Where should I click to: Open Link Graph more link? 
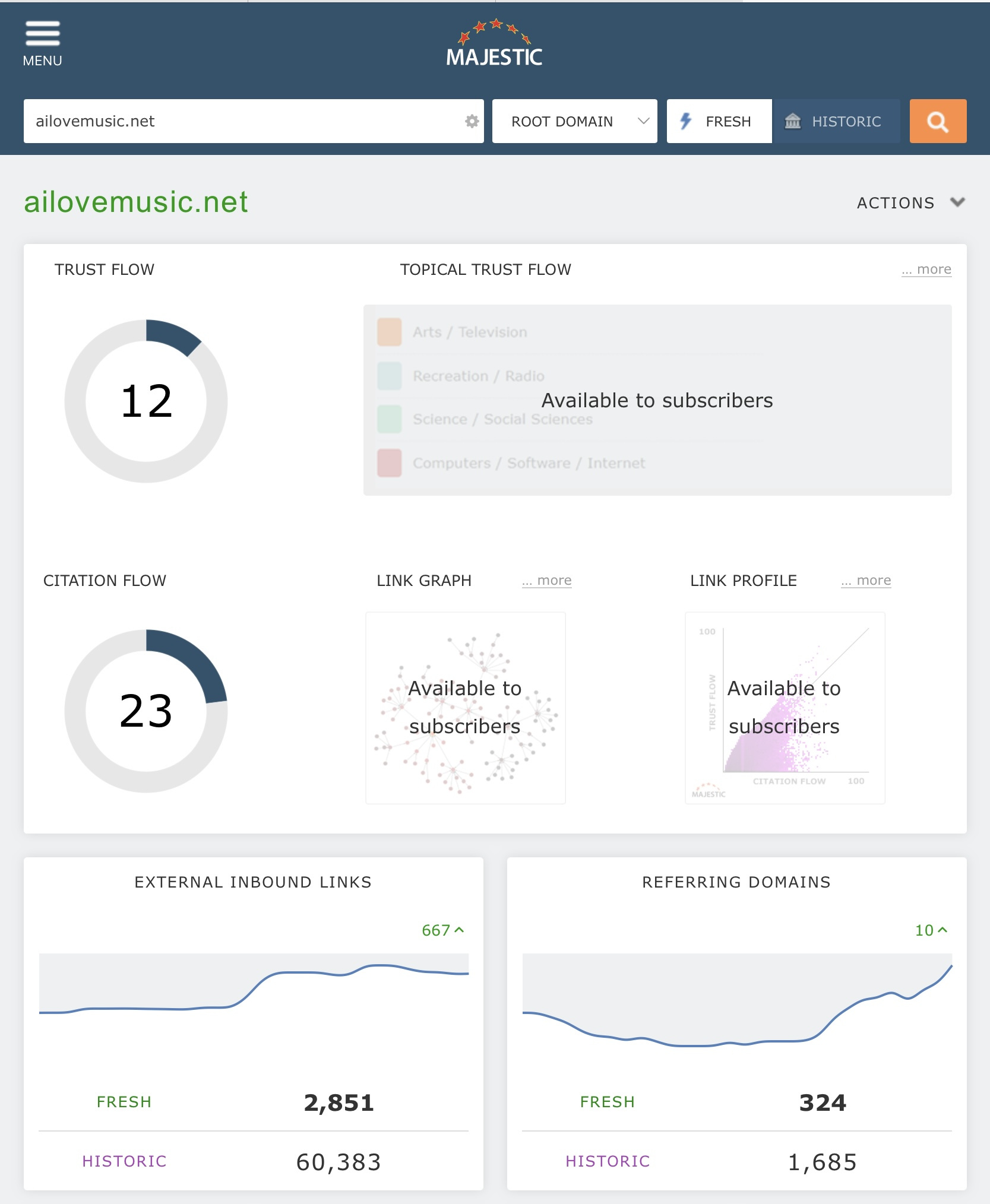pos(546,580)
